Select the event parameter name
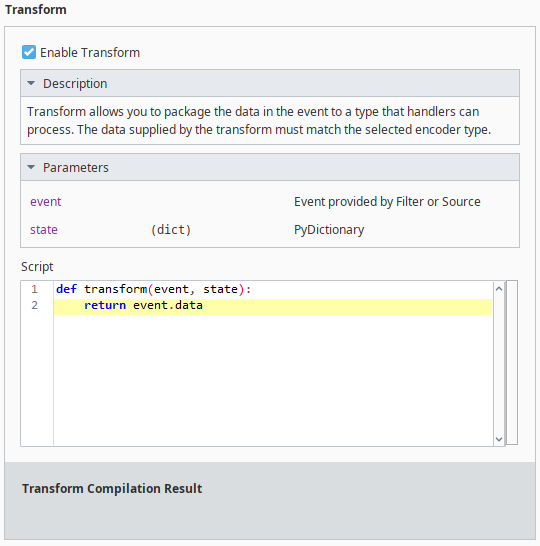 click(46, 202)
